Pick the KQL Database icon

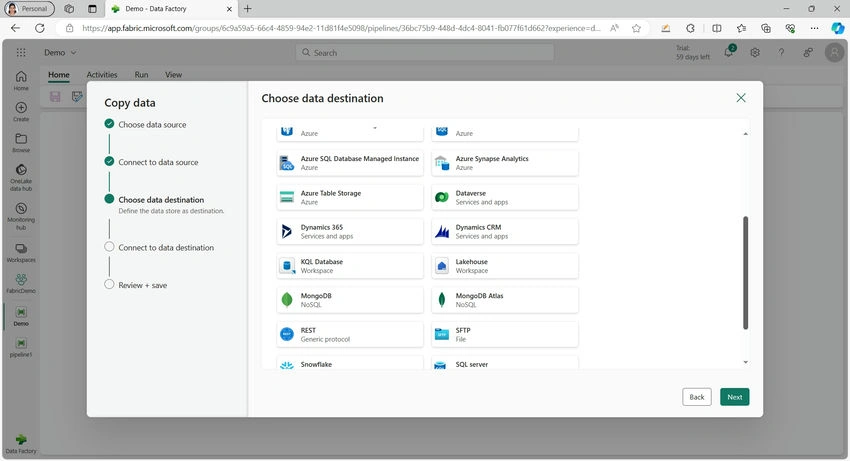287,266
